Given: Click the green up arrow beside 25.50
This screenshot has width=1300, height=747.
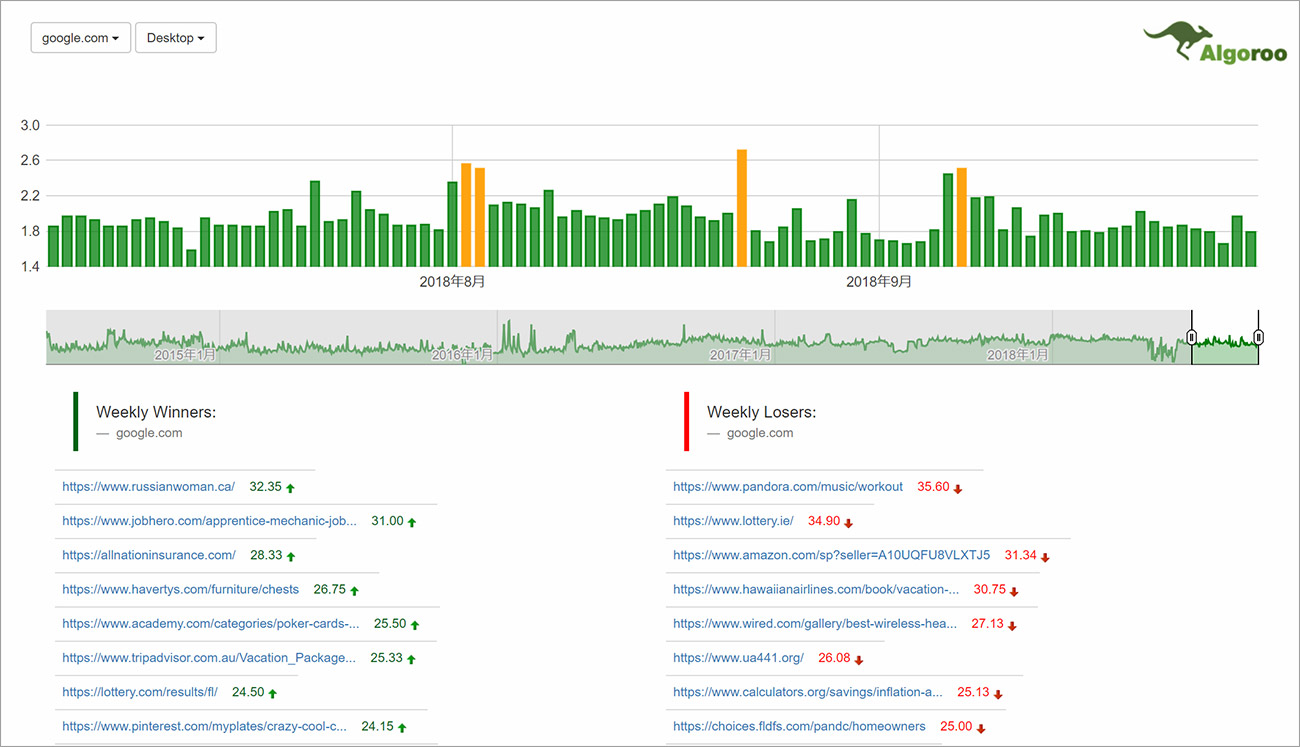Looking at the screenshot, I should [x=415, y=624].
